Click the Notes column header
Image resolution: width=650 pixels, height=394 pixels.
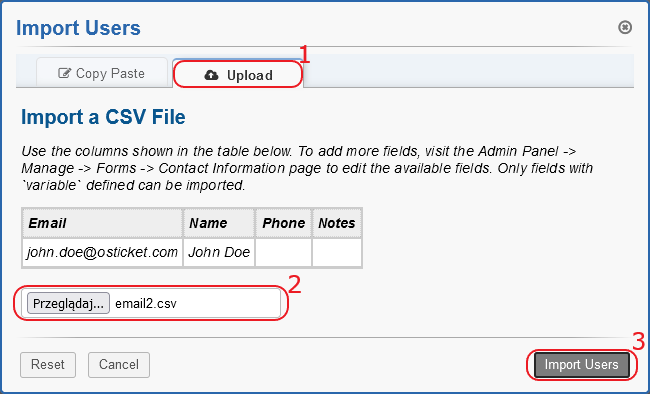click(337, 223)
